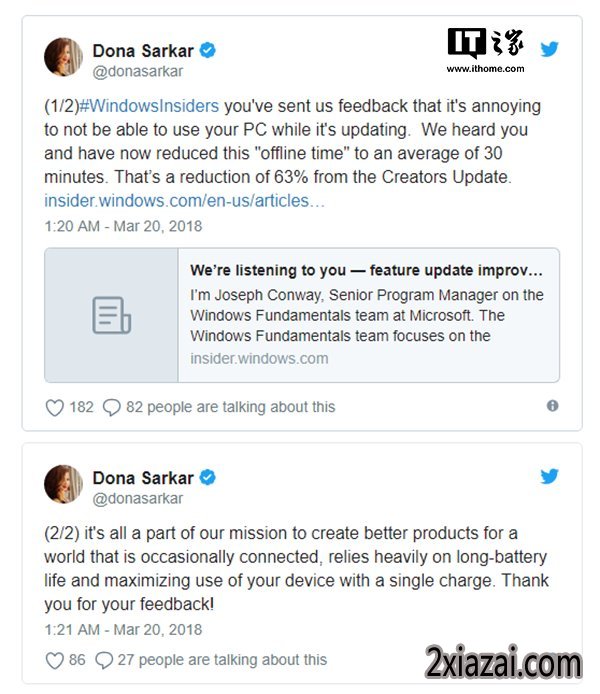Open Dona Sarkar's avatar in first tweet

[63, 57]
